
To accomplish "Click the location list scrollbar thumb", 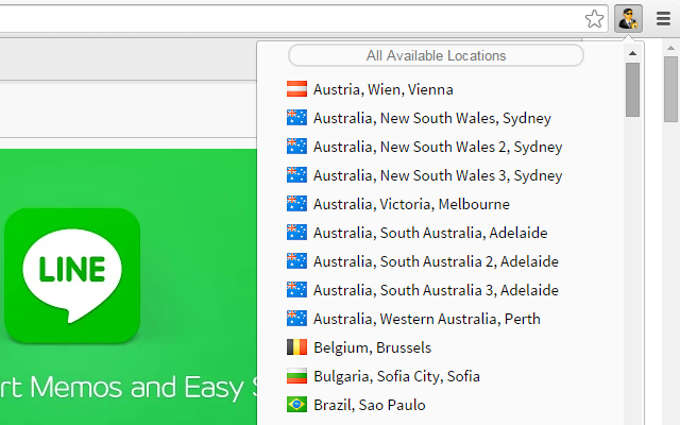I will [x=632, y=90].
